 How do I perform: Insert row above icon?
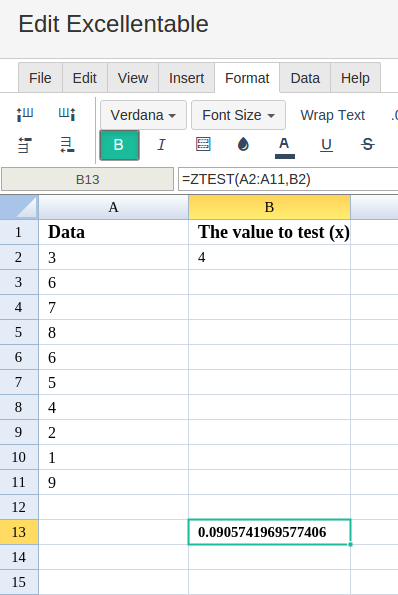(x=25, y=145)
